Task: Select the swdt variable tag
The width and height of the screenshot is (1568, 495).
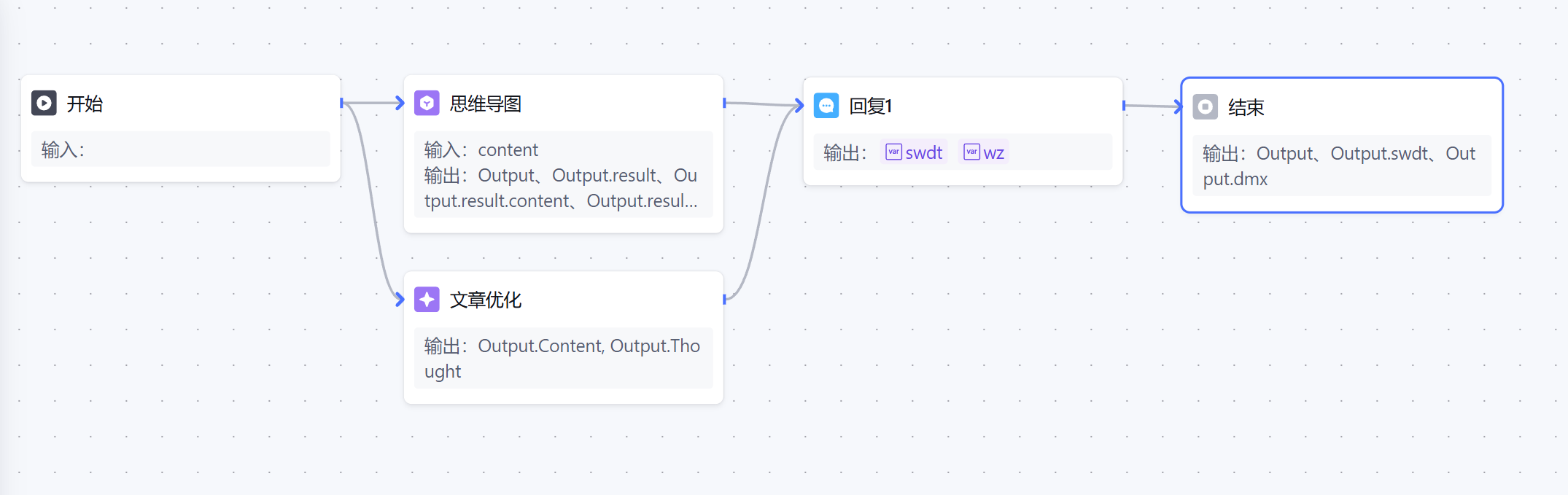Action: pos(914,152)
